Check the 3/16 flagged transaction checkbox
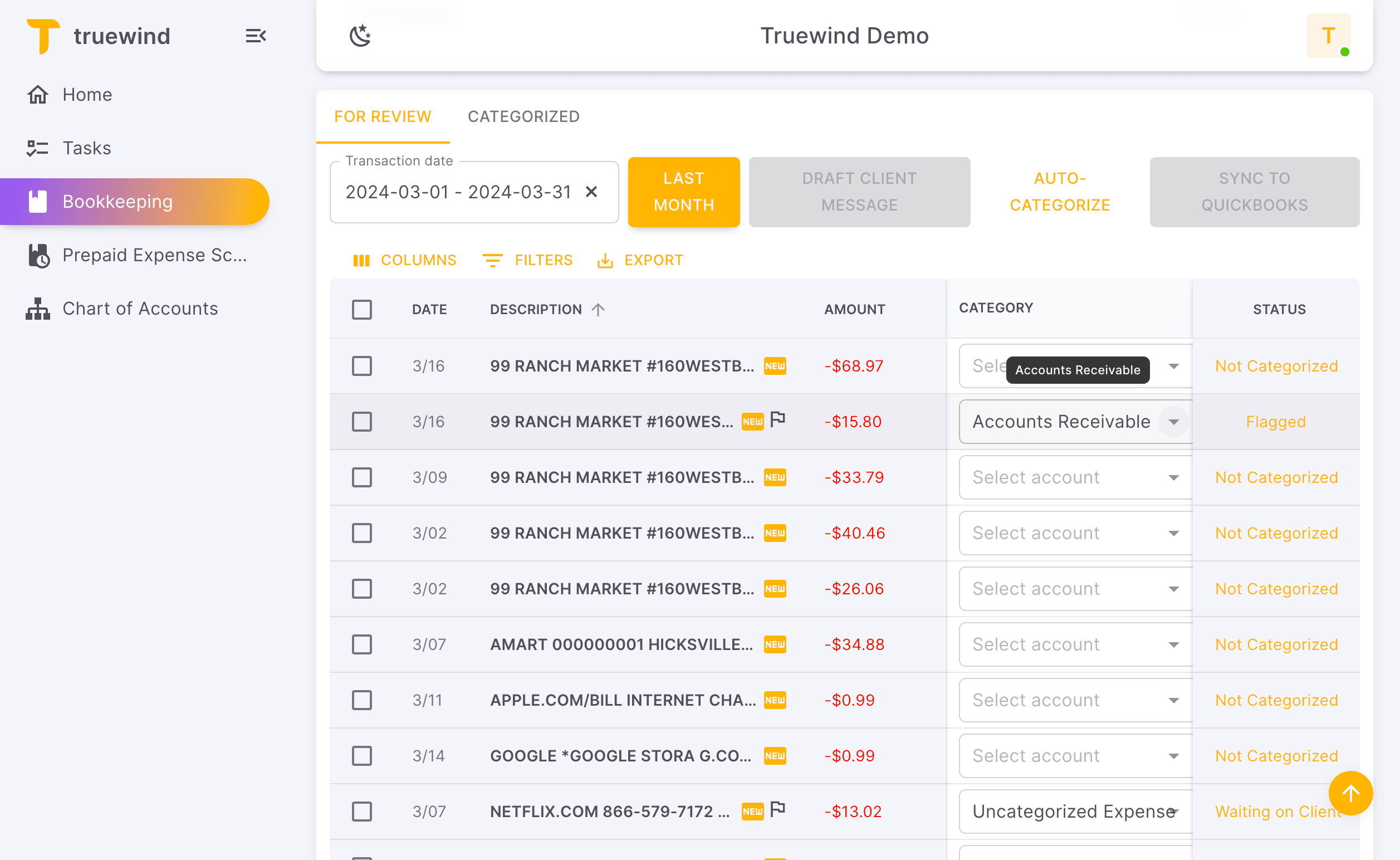The height and width of the screenshot is (860, 1400). (x=361, y=422)
